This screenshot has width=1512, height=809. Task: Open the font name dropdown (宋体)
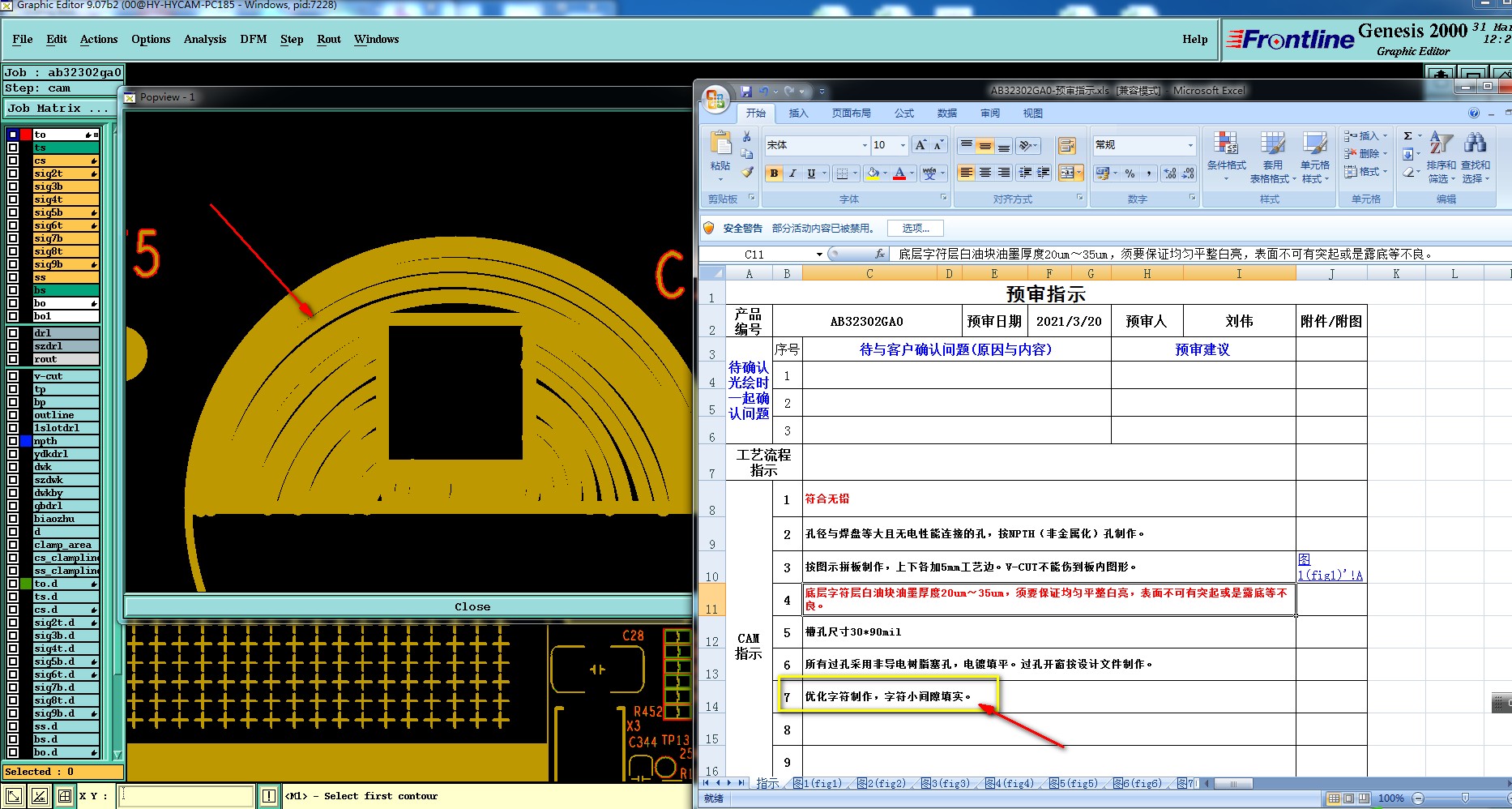(x=864, y=145)
